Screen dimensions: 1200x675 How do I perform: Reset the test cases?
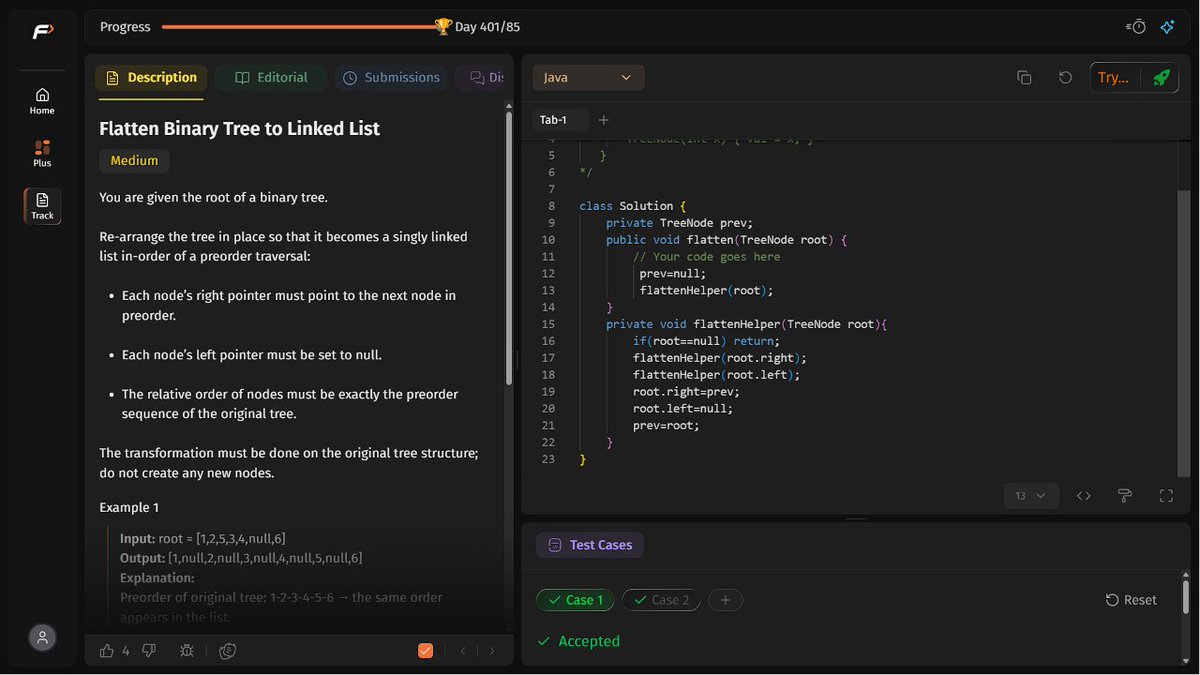pyautogui.click(x=1131, y=600)
